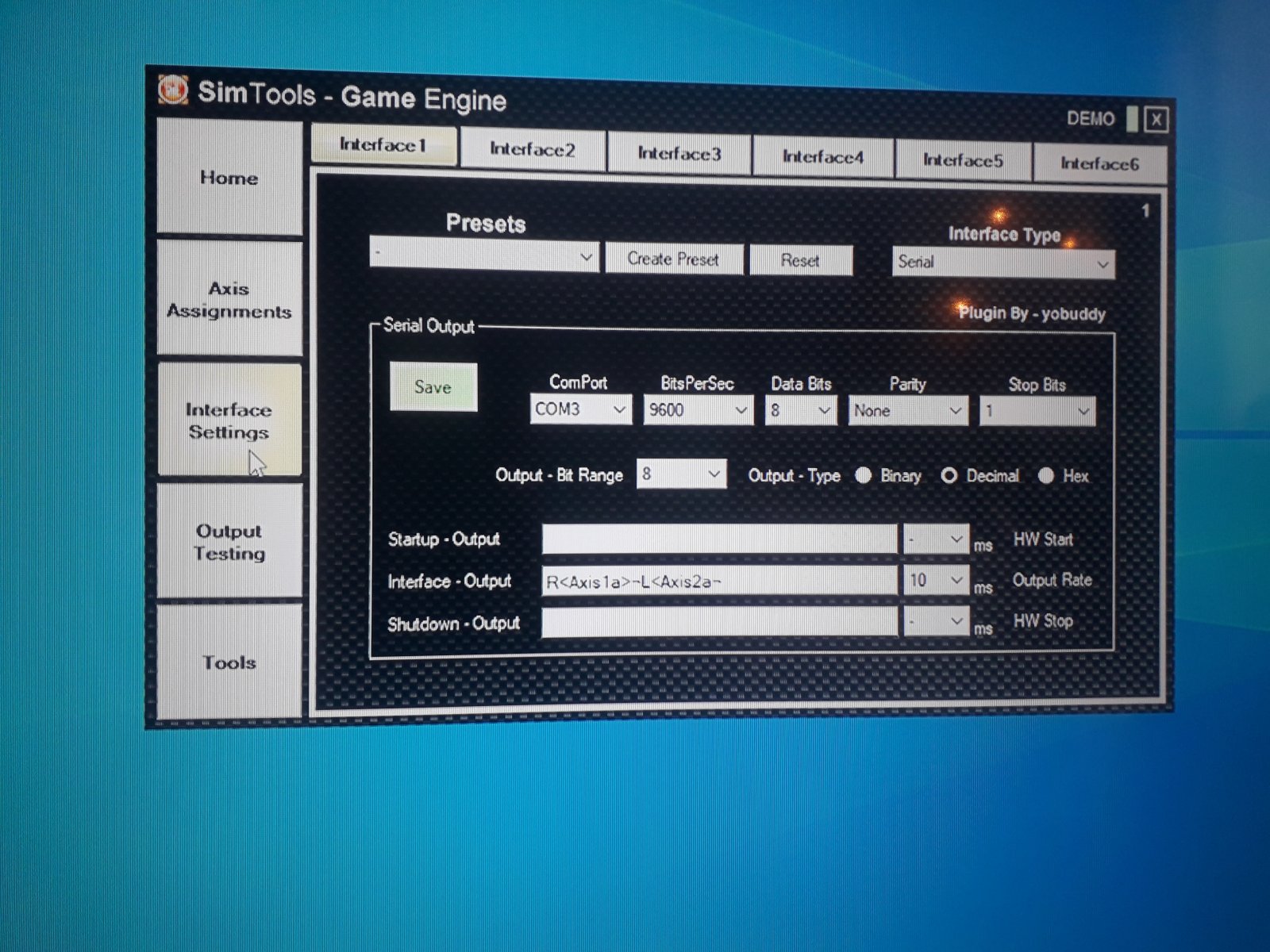Open the Tools section
The image size is (1270, 952).
(229, 662)
